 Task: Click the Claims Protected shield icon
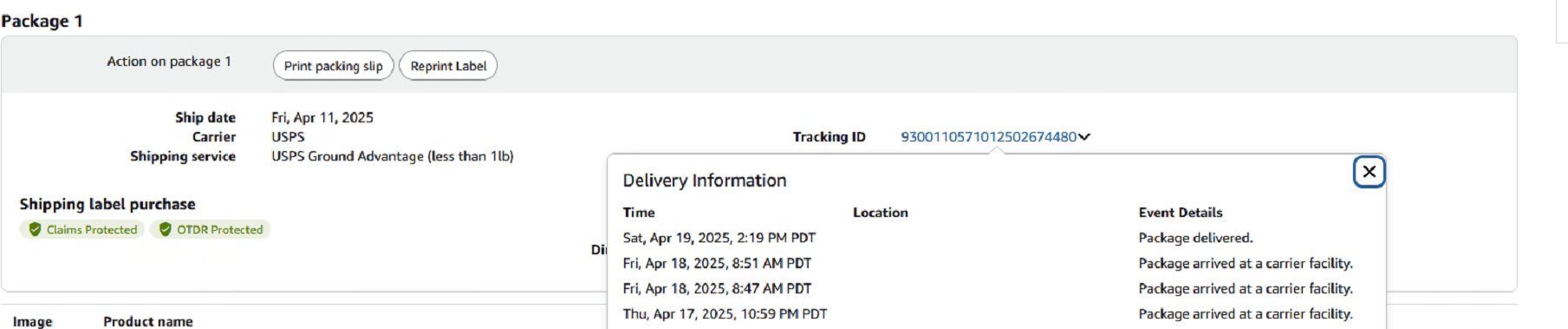tap(35, 229)
